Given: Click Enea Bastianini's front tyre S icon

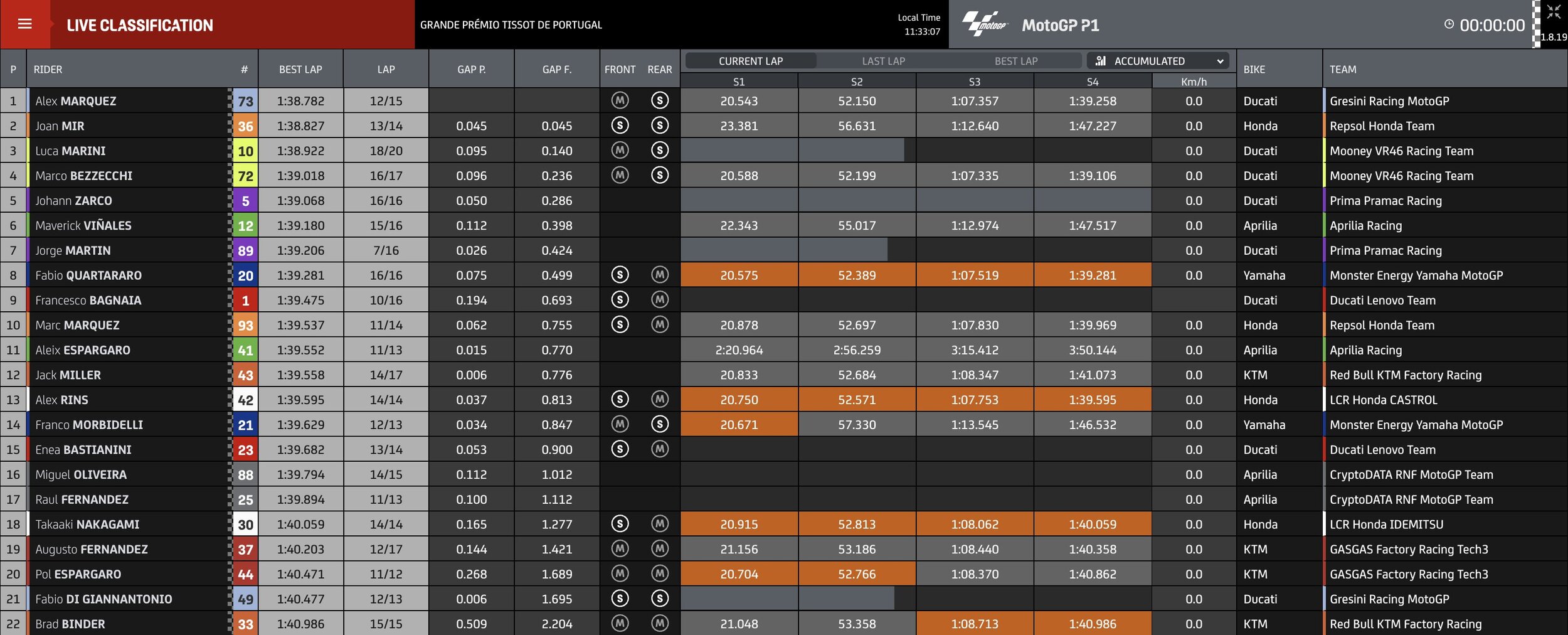Looking at the screenshot, I should coord(620,449).
